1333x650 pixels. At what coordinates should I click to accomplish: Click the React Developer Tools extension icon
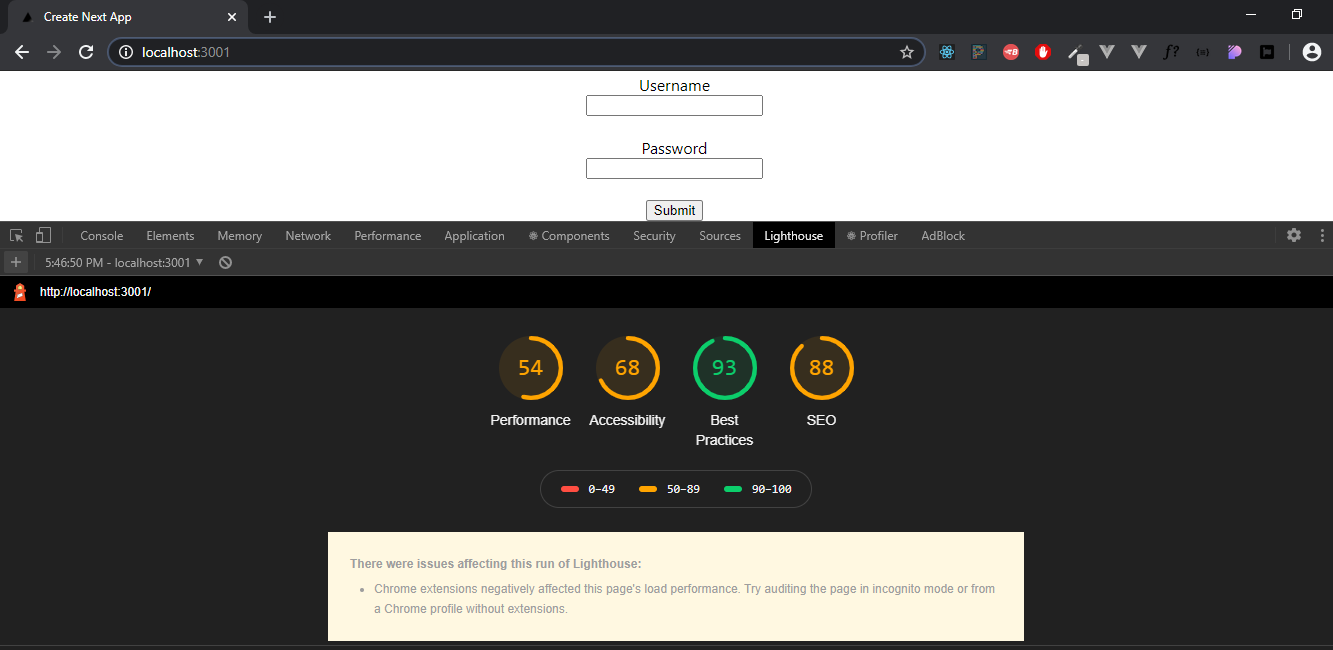947,52
